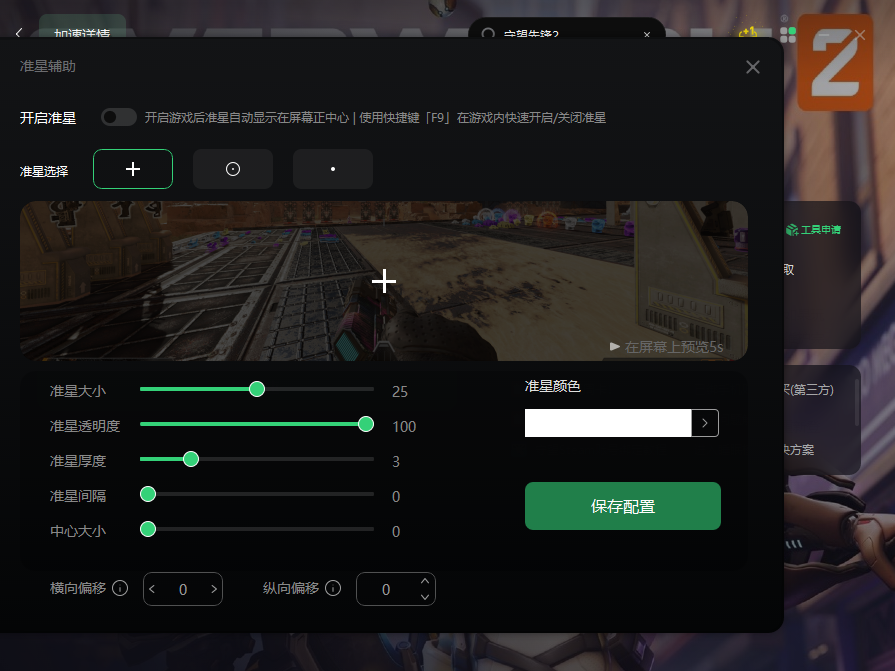Increase 横向偏移 with right arrow
895x671 pixels.
(214, 589)
